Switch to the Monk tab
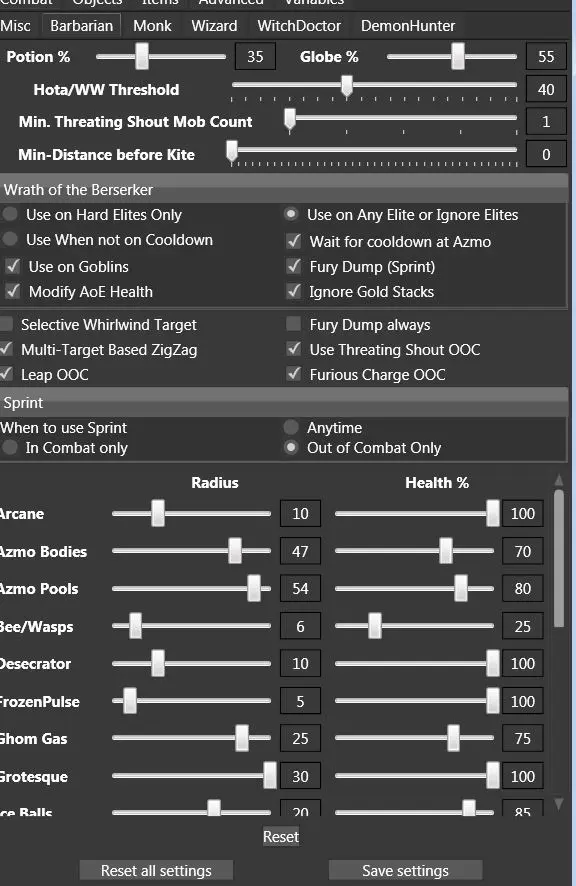This screenshot has width=576, height=886. pyautogui.click(x=152, y=25)
